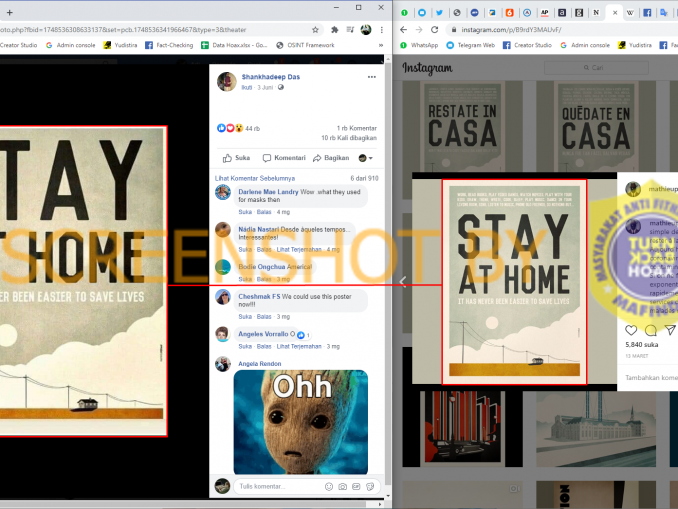Open OSINT Framework bookmark
Screen dimensions: 678x509
[x=305, y=45]
